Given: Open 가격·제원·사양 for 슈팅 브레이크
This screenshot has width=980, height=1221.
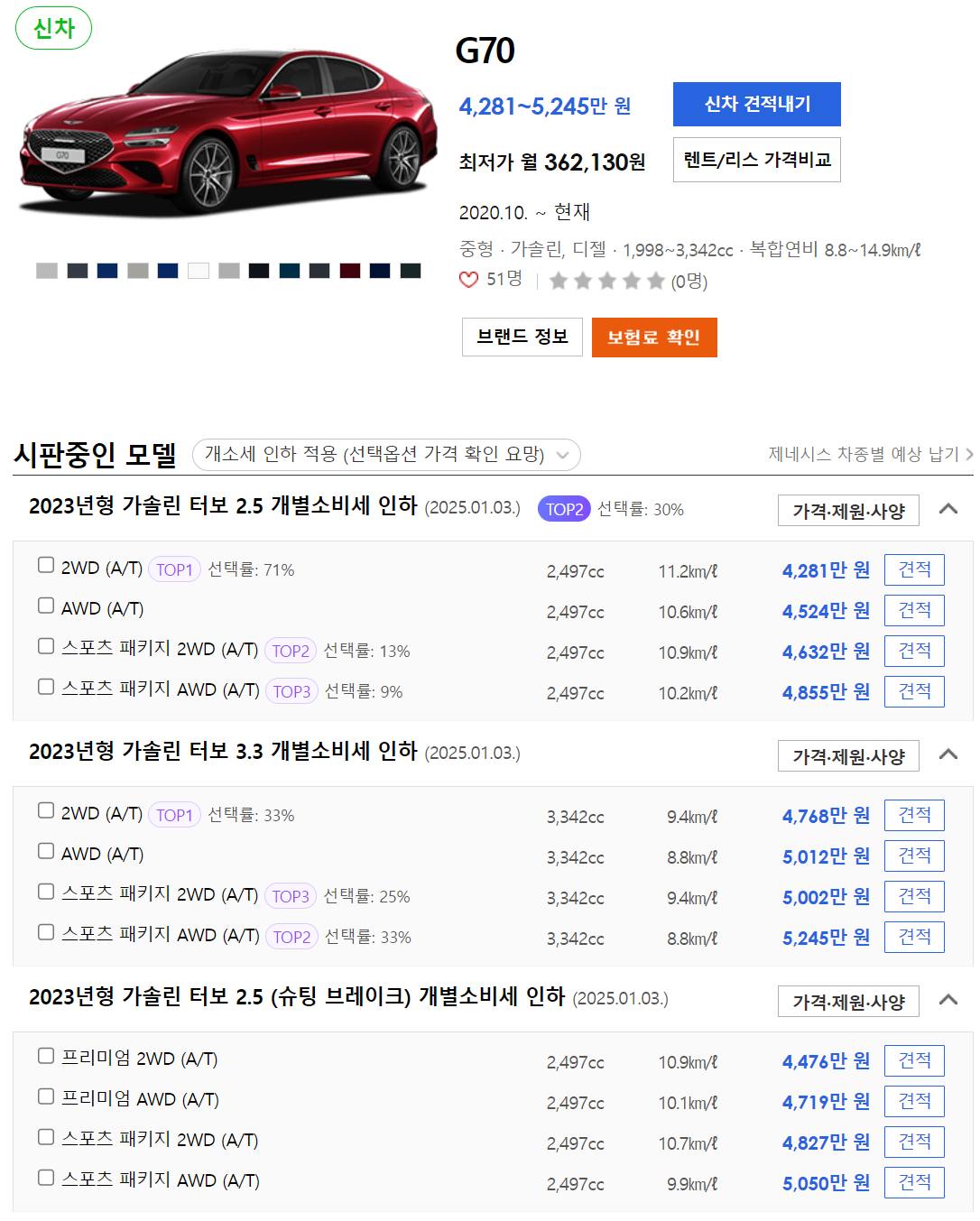Looking at the screenshot, I should 848,1002.
